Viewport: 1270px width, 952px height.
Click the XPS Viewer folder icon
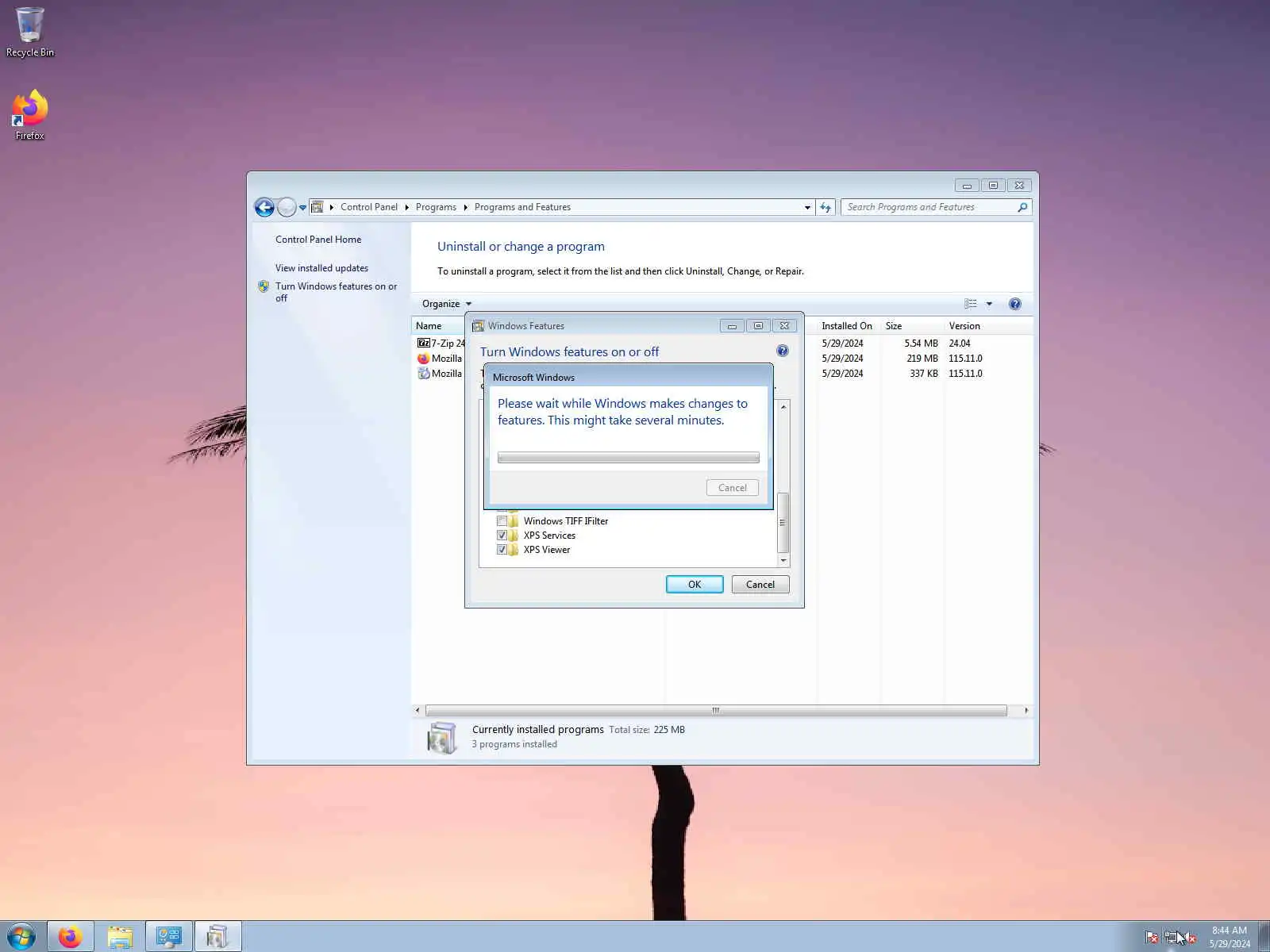point(514,550)
